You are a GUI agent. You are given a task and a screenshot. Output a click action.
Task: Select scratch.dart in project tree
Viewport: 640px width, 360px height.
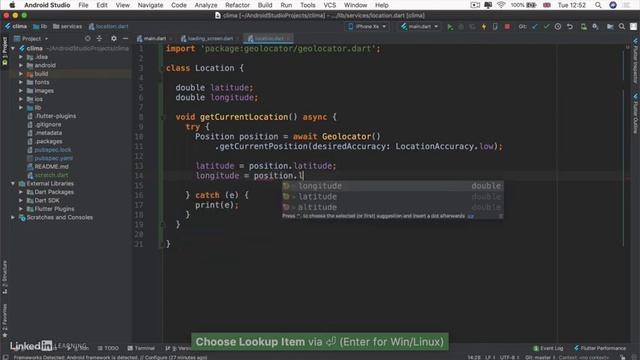[51, 175]
